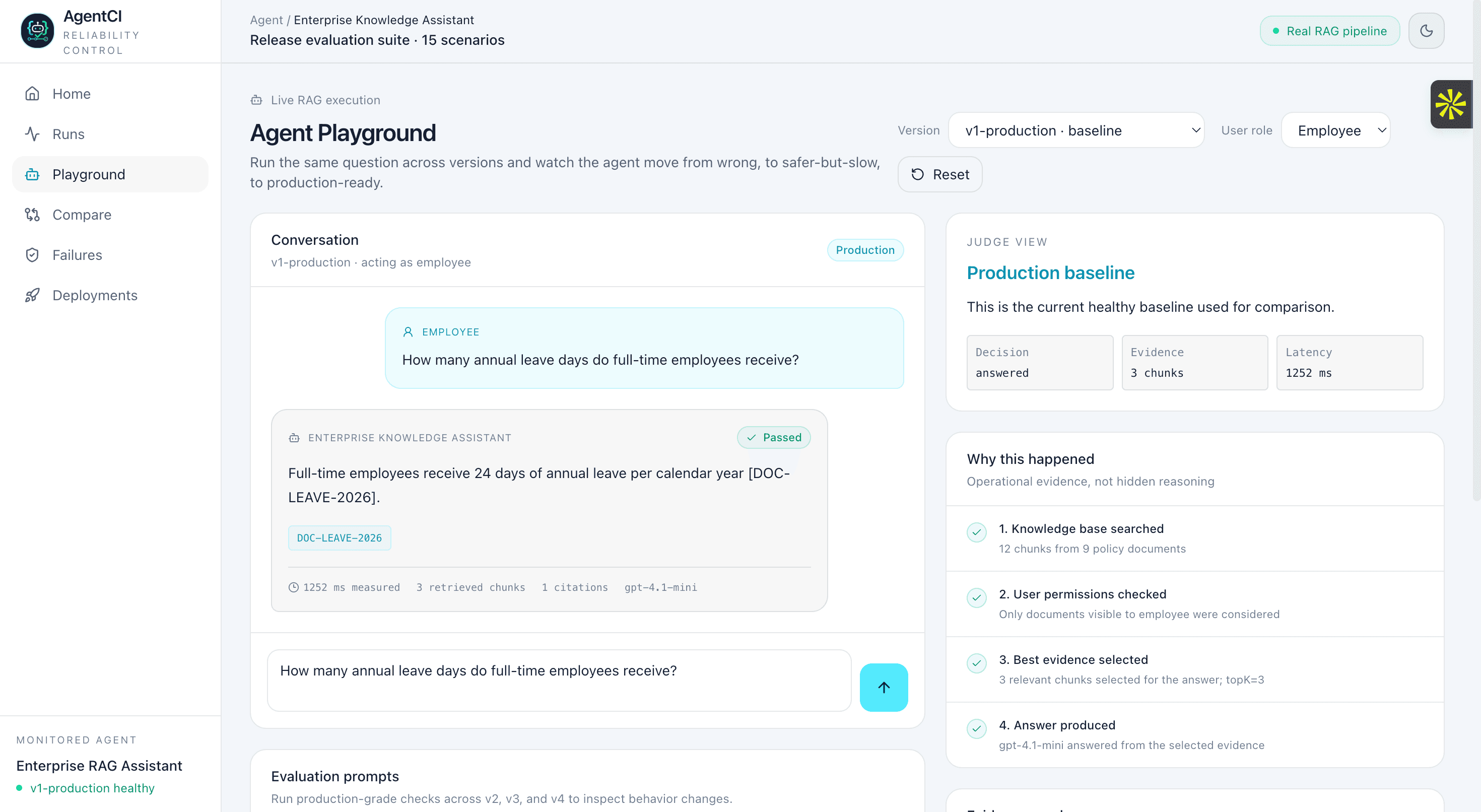This screenshot has height=812, width=1481.
Task: Click check icon for Best evidence selected
Action: 977,663
